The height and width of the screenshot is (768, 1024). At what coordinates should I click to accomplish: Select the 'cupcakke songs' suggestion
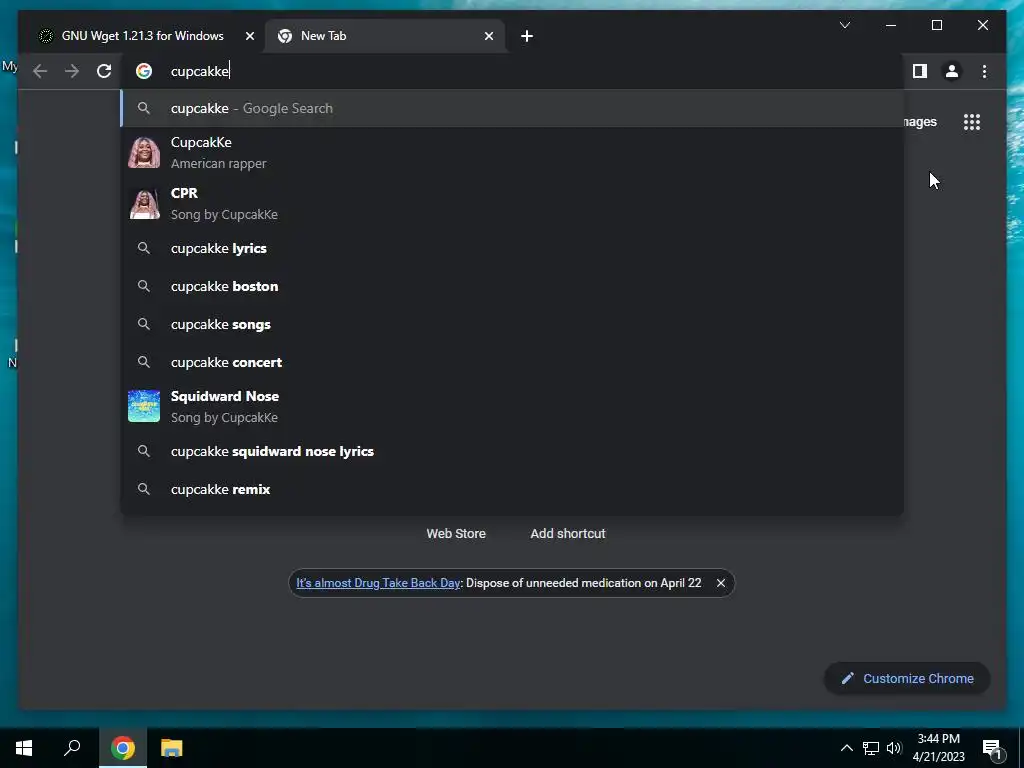coord(512,324)
